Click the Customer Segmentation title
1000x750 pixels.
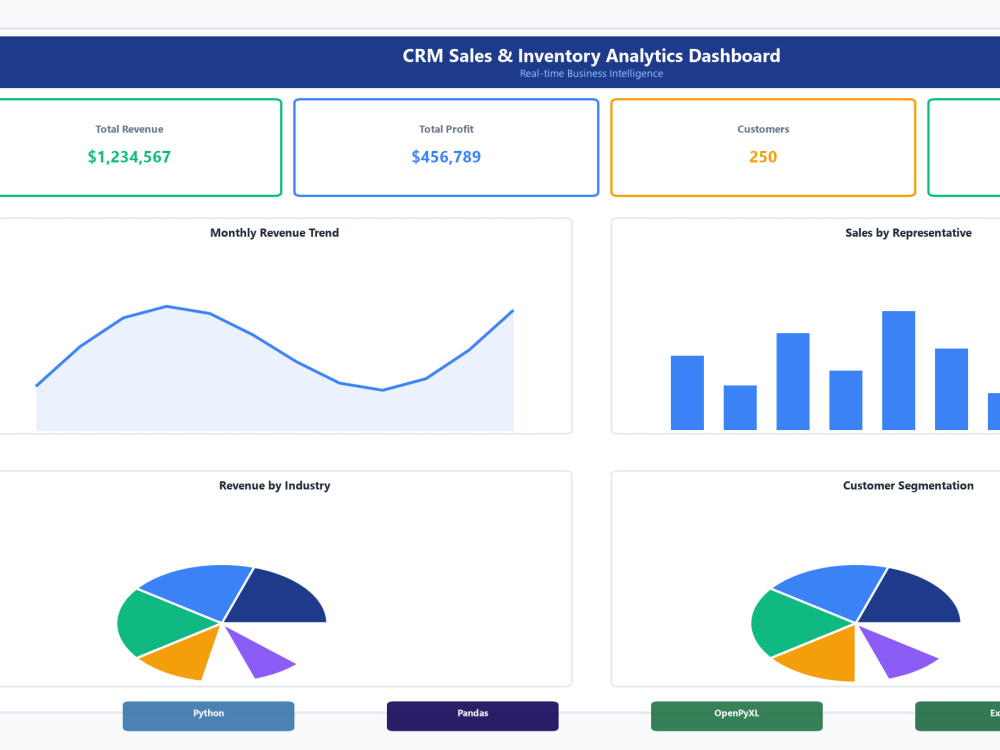pyautogui.click(x=909, y=485)
